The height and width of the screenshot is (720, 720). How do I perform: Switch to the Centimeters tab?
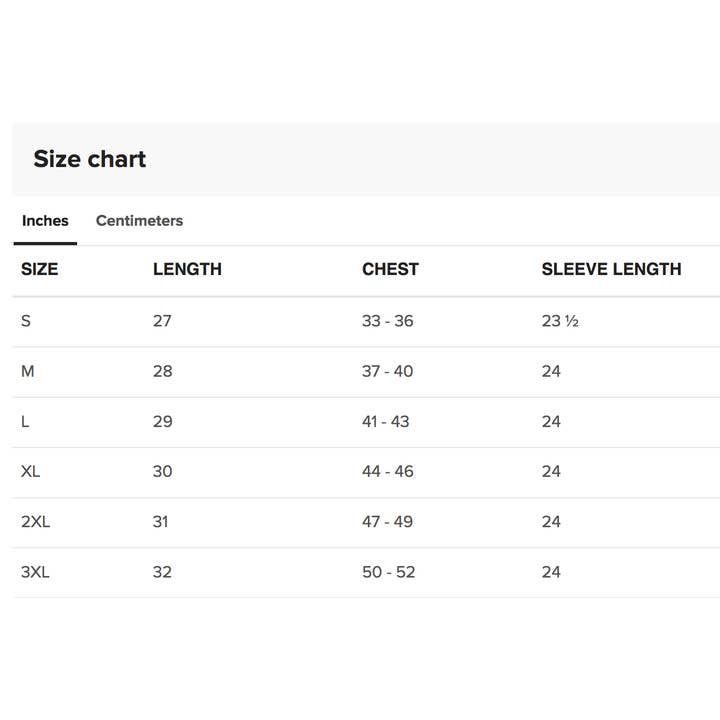click(x=139, y=221)
